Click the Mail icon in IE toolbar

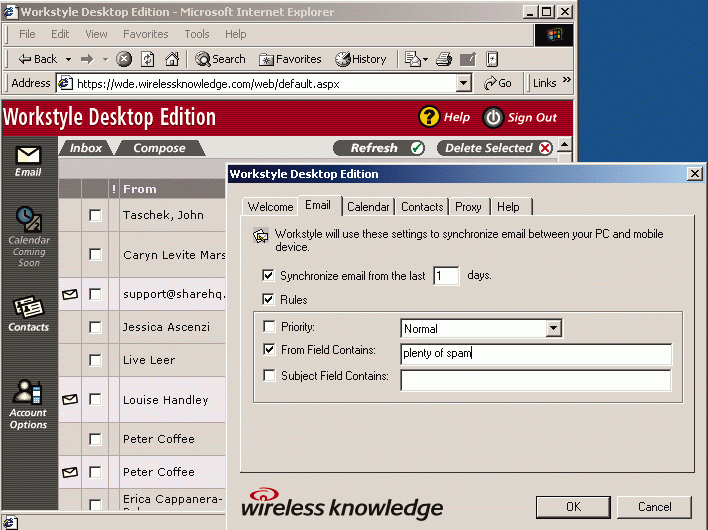412,59
